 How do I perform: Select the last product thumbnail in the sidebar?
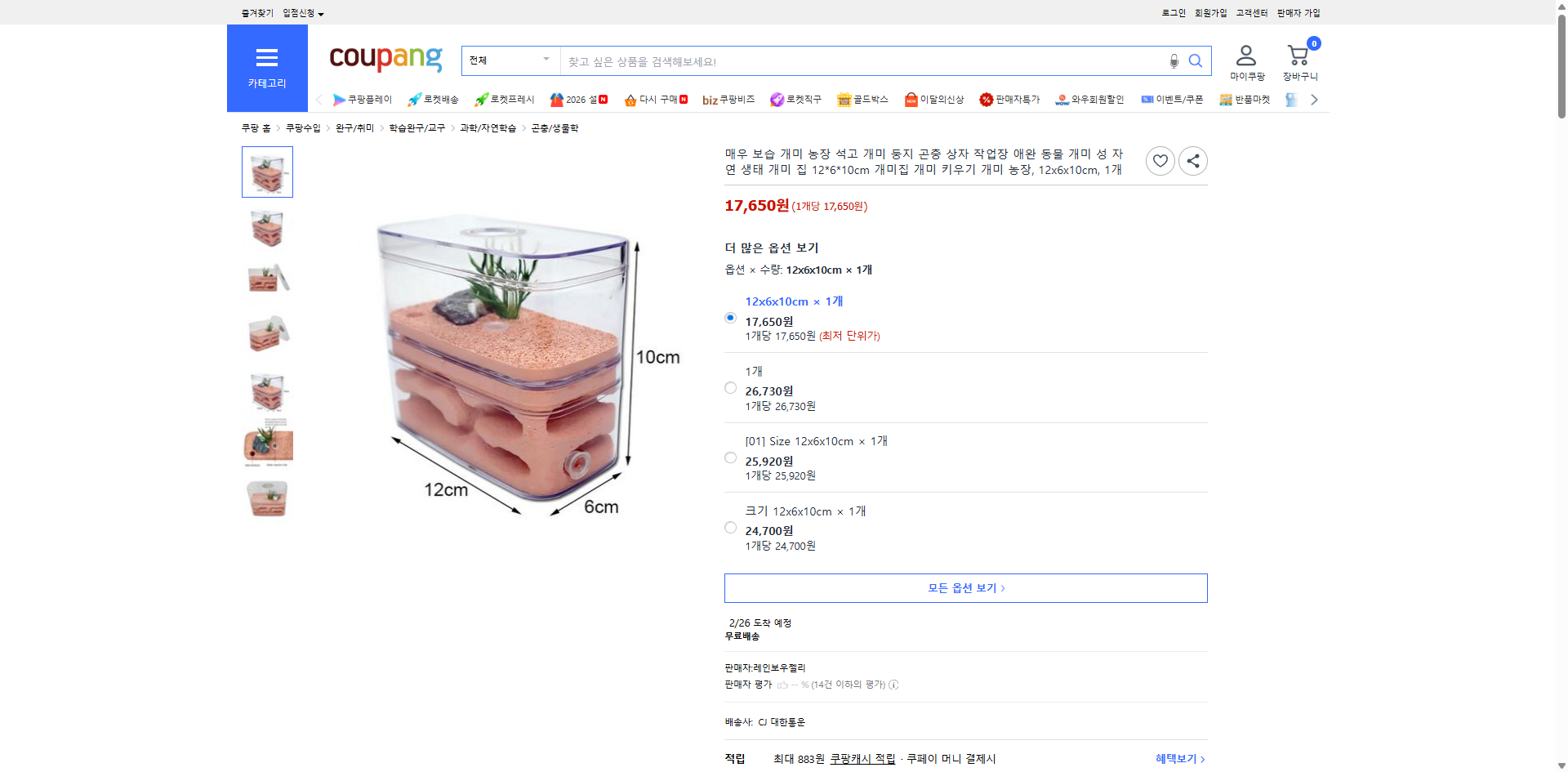pos(266,498)
